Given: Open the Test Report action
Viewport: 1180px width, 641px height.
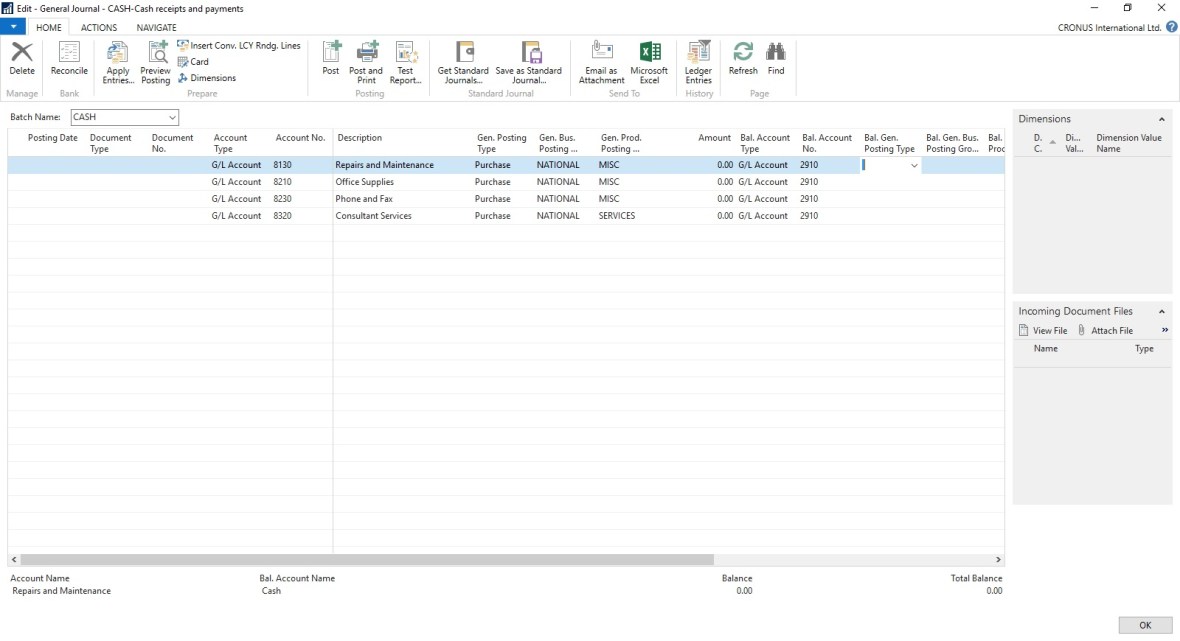Looking at the screenshot, I should pos(405,60).
